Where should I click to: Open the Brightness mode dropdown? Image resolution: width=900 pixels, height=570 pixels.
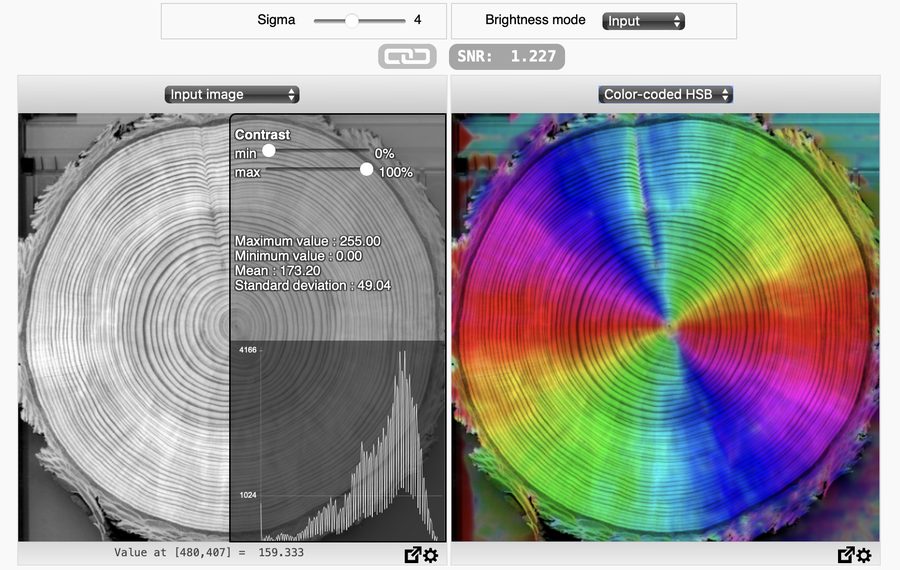click(x=643, y=21)
